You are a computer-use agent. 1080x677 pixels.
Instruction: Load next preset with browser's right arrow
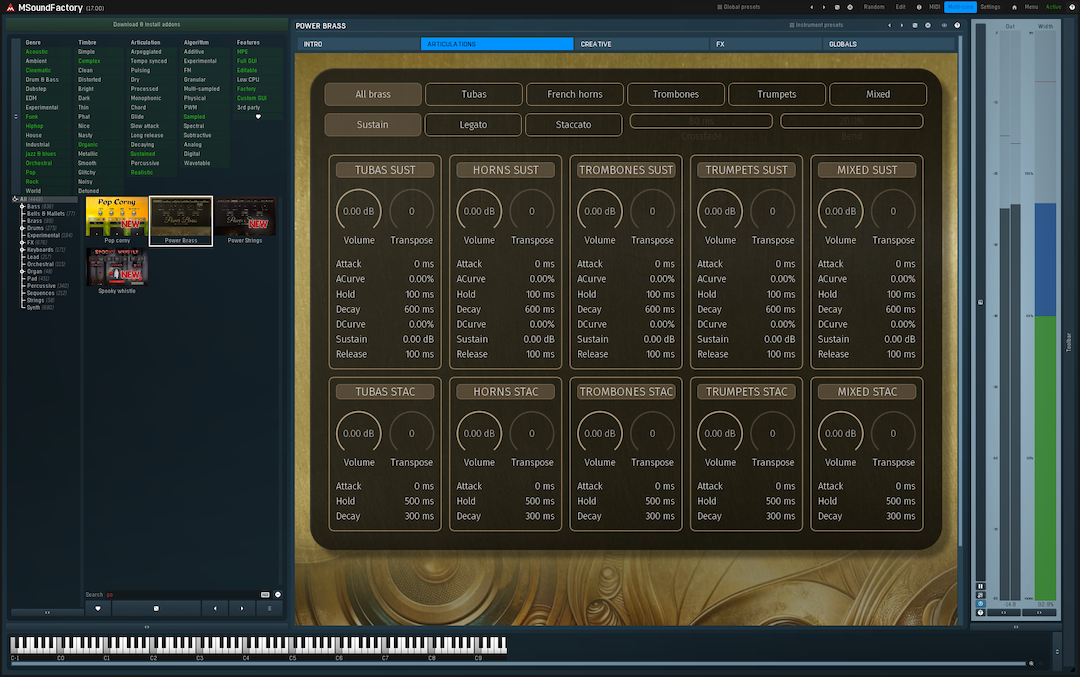[x=241, y=607]
